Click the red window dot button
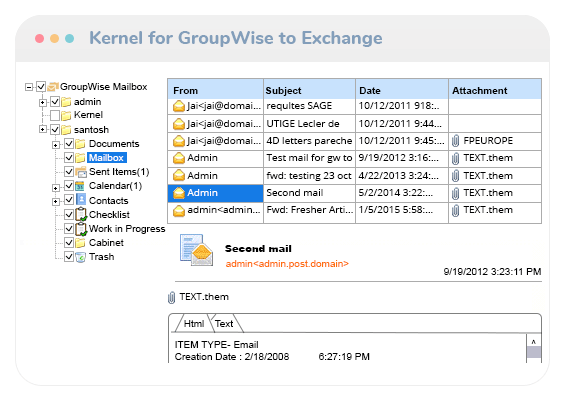This screenshot has width=565, height=401. click(x=40, y=39)
